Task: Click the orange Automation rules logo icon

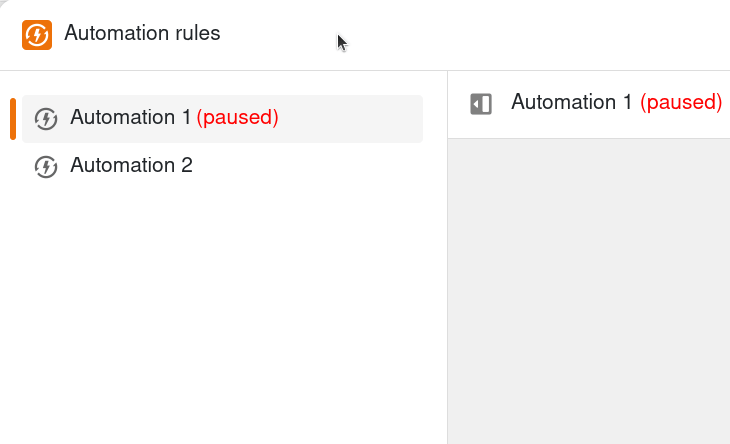Action: pos(37,35)
